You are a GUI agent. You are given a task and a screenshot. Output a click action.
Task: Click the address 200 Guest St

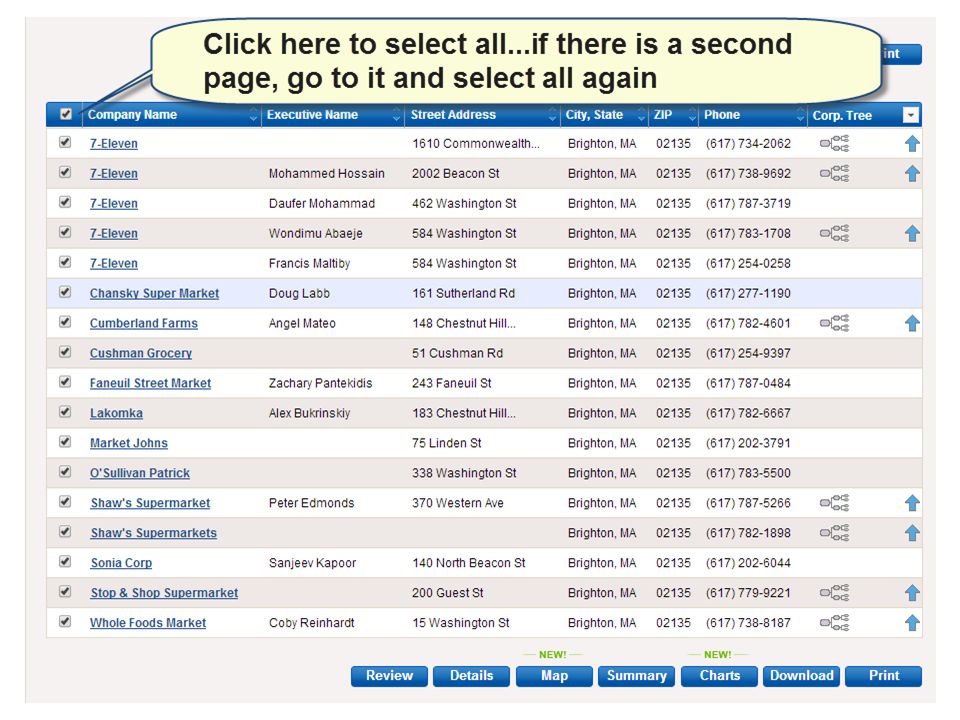click(448, 593)
